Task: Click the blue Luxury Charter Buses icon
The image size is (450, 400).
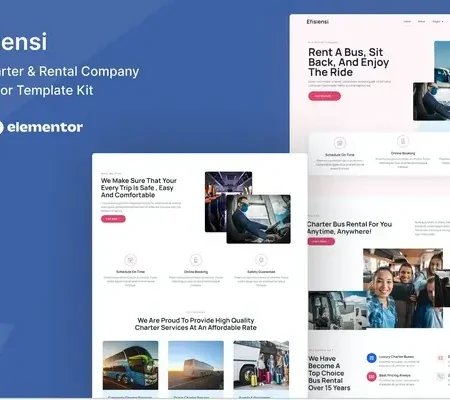Action: point(371,358)
